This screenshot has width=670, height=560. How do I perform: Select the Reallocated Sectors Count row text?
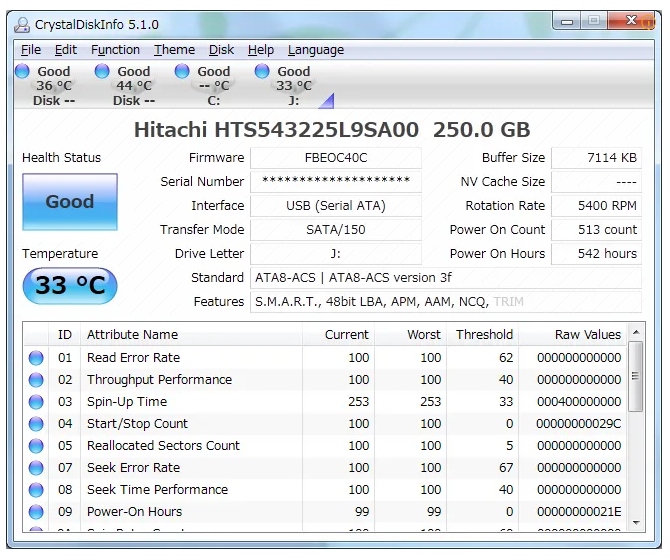[x=163, y=446]
